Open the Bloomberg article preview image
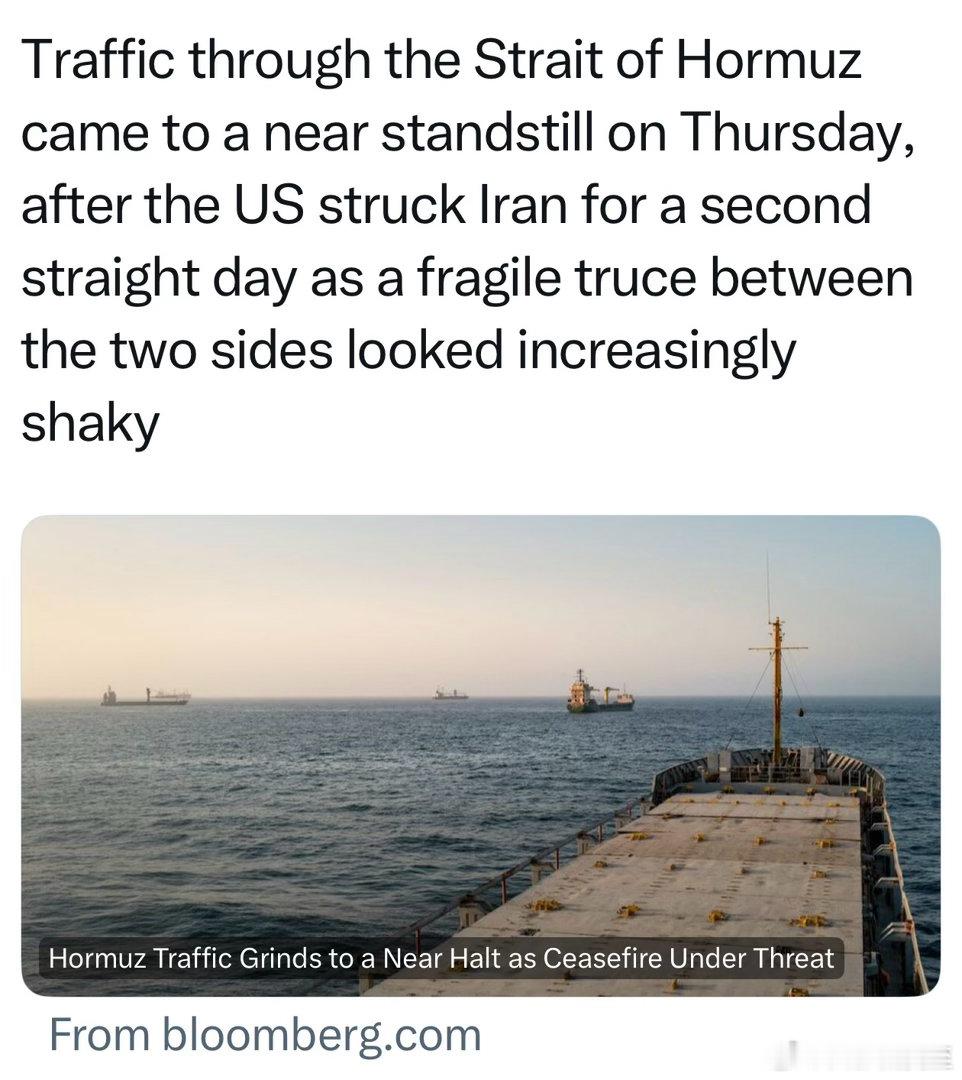The width and height of the screenshot is (962, 1080). pyautogui.click(x=481, y=755)
